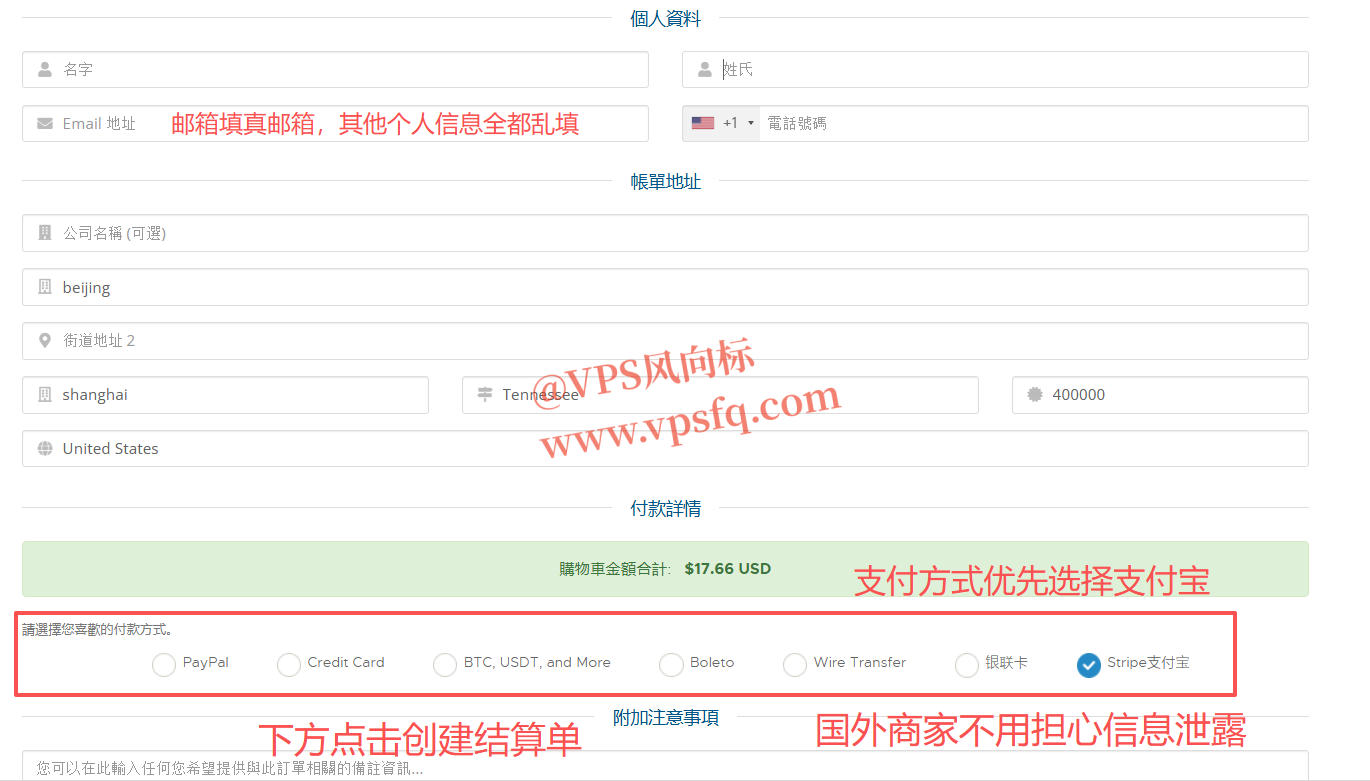Click the envelope icon beside Email 地址

coord(45,124)
